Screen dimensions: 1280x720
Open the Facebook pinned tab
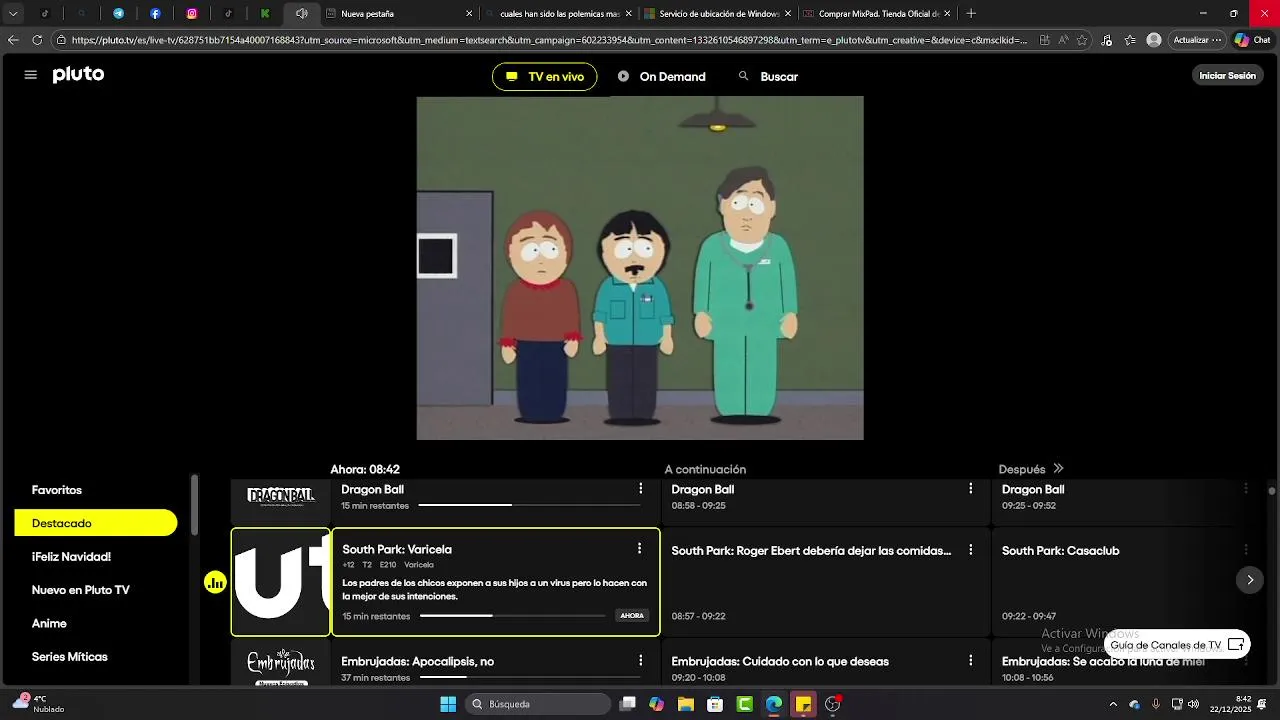point(155,14)
